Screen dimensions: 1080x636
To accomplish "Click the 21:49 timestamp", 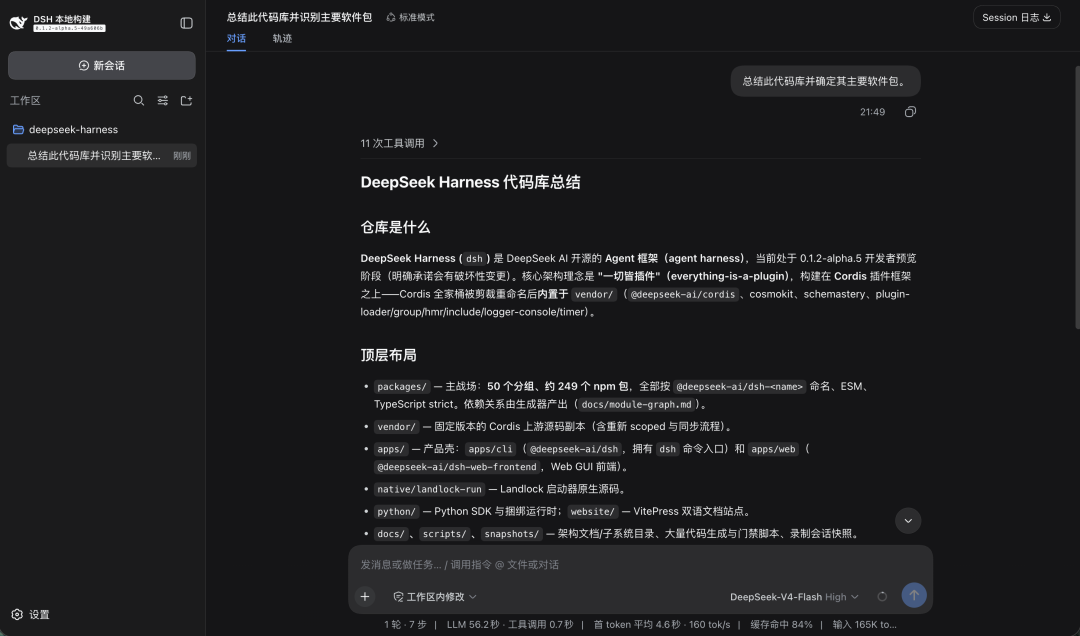I will 872,112.
